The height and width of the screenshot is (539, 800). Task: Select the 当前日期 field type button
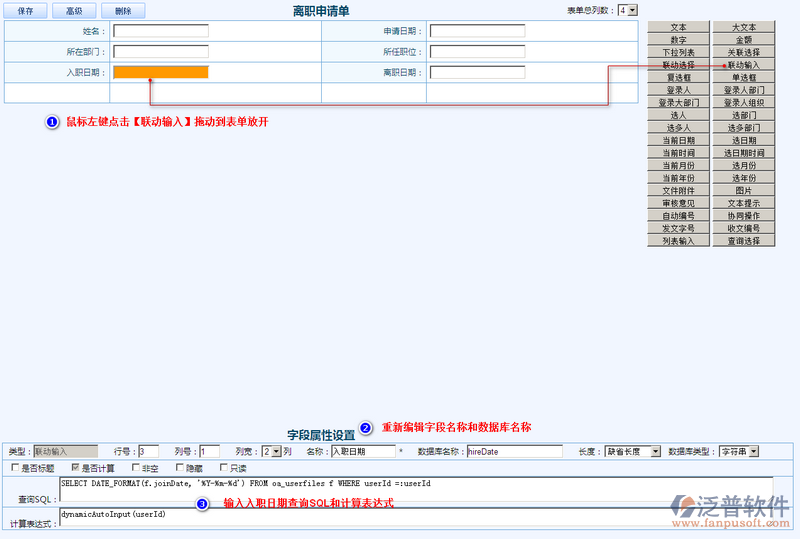click(679, 140)
